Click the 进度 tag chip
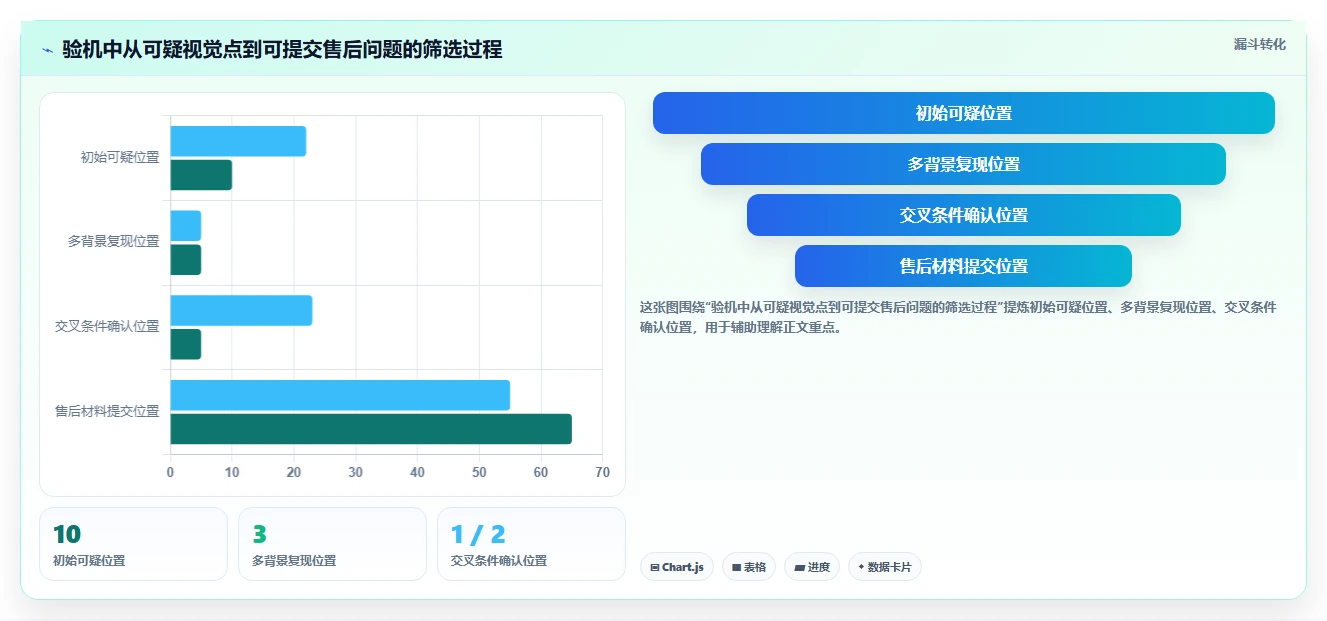 point(812,567)
